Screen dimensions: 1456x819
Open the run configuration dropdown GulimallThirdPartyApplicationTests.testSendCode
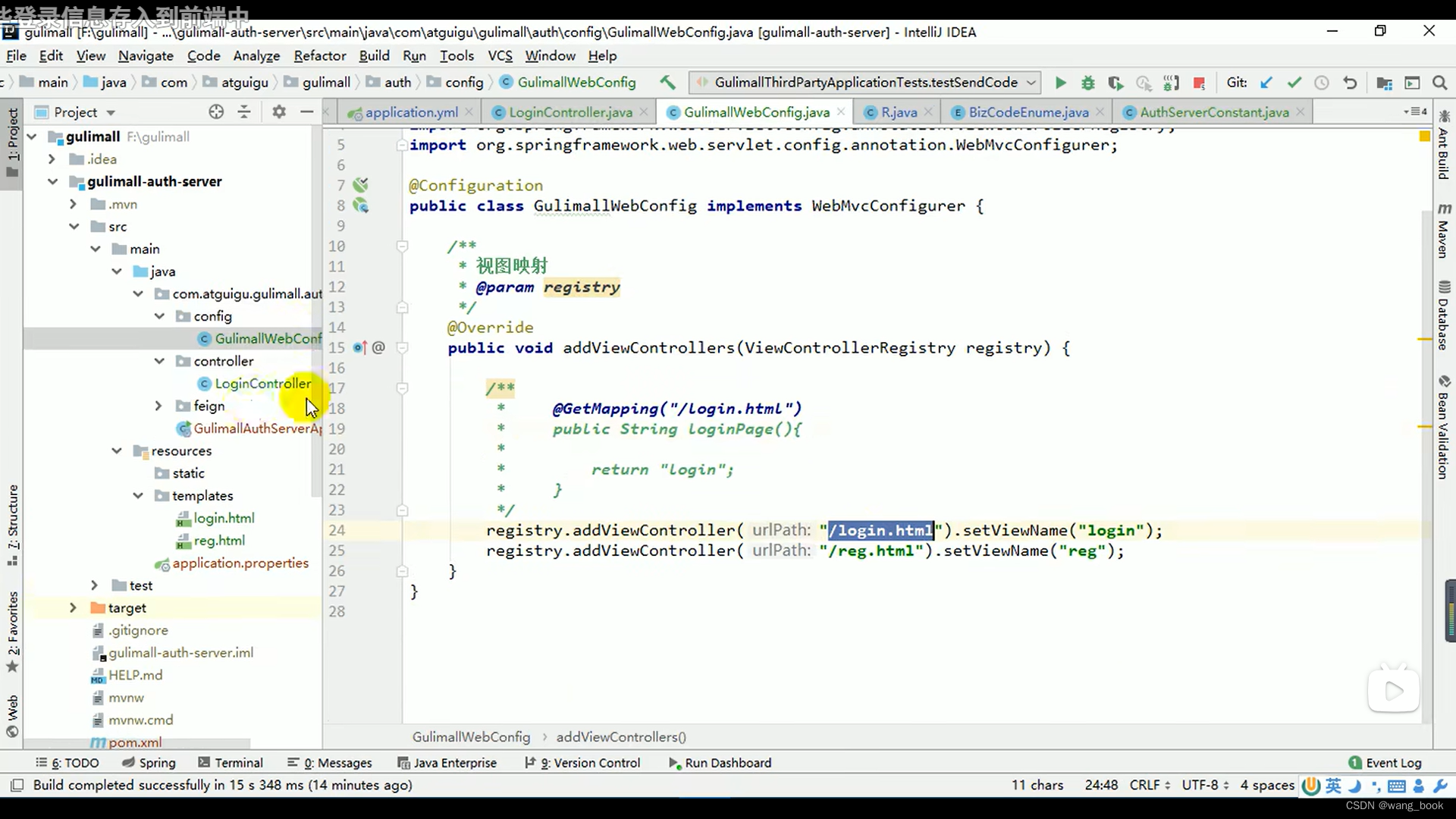click(864, 83)
